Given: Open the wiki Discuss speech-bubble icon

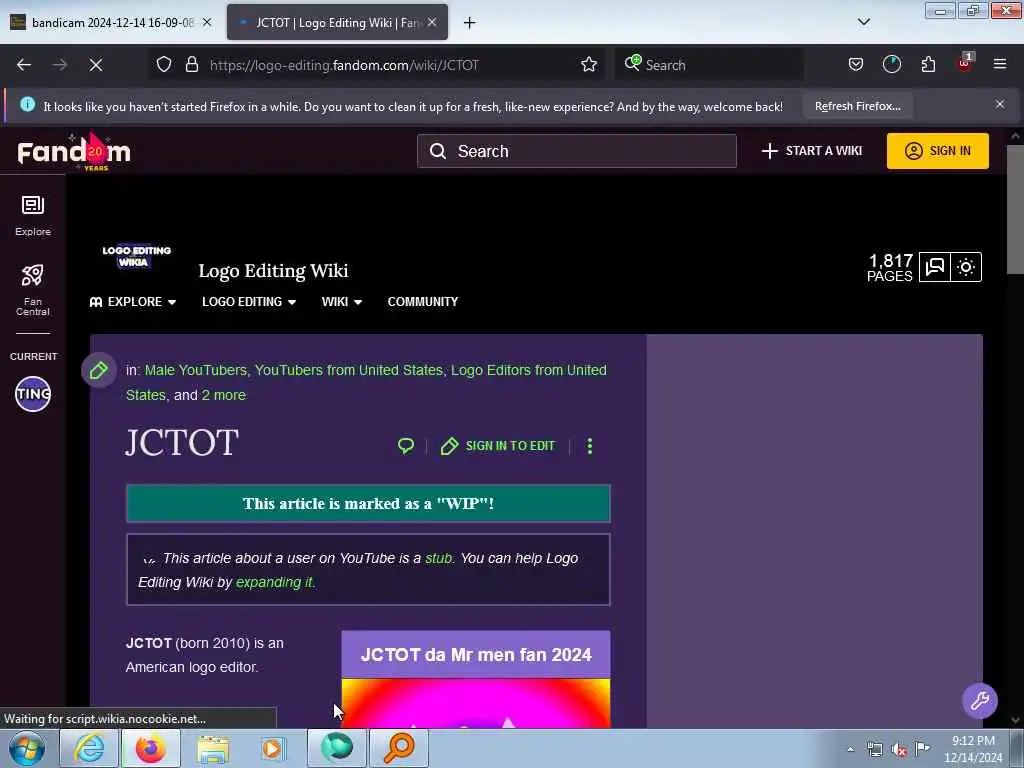Looking at the screenshot, I should pos(935,267).
